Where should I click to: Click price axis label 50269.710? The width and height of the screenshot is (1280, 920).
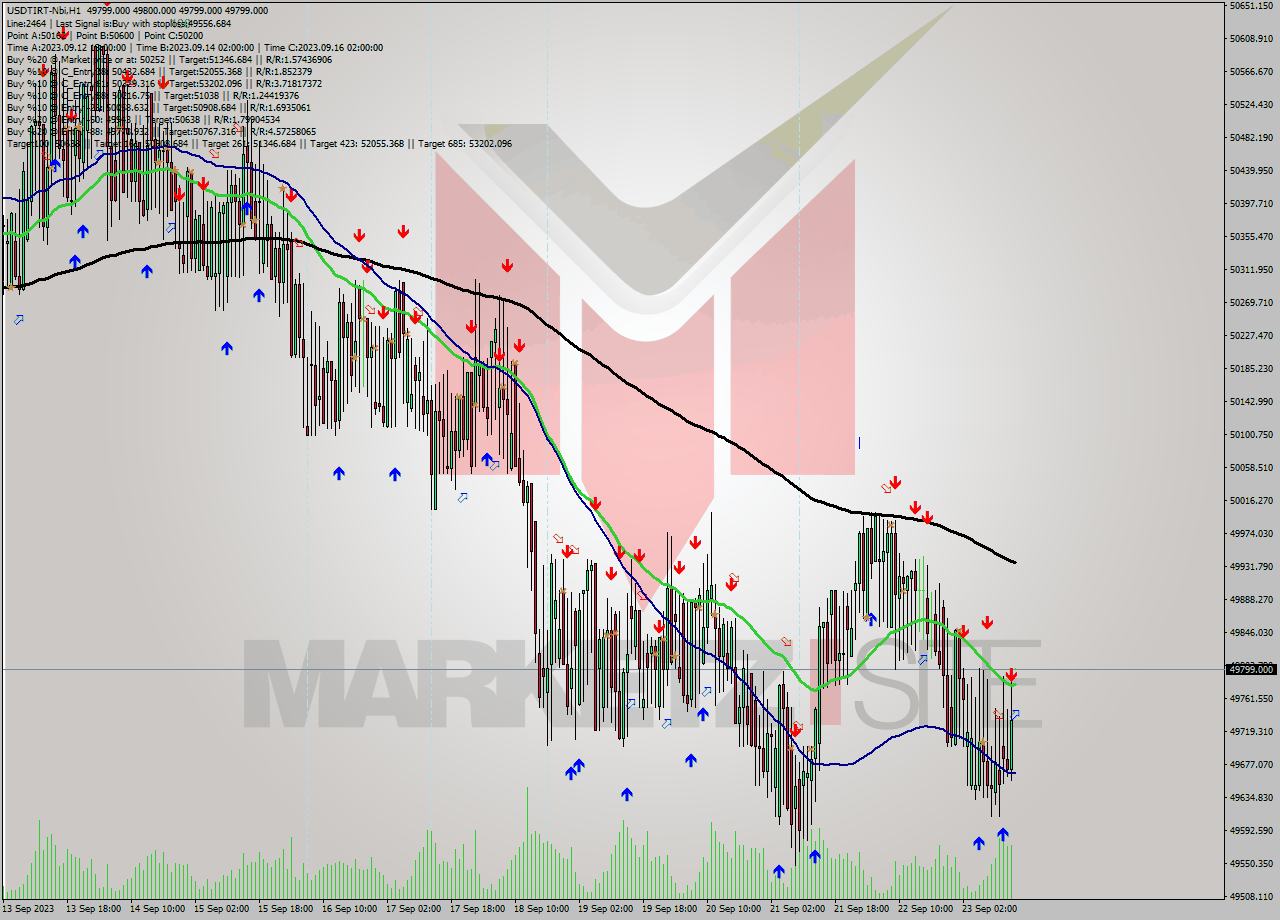(1252, 302)
